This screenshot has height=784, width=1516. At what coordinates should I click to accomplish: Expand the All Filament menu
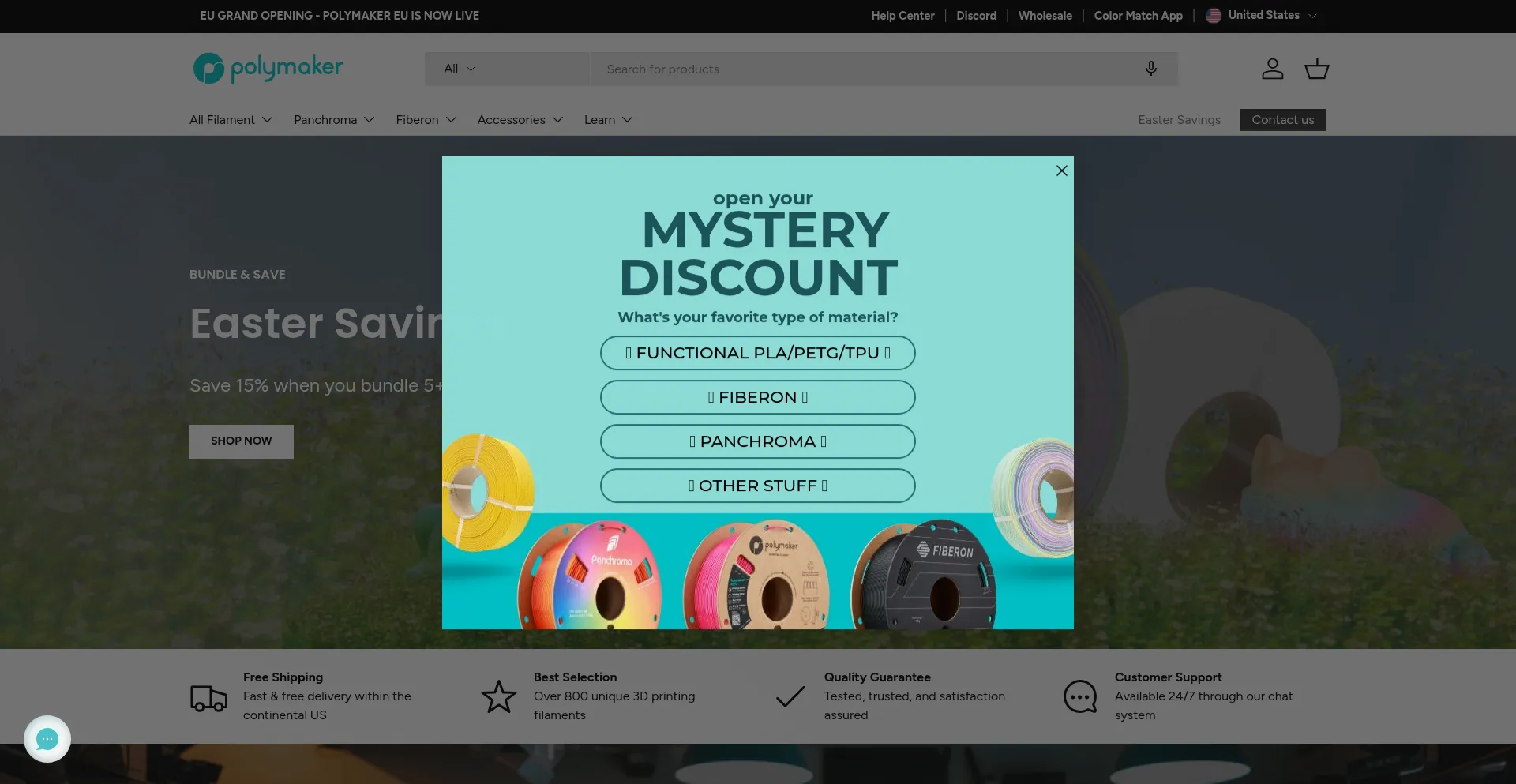(231, 120)
